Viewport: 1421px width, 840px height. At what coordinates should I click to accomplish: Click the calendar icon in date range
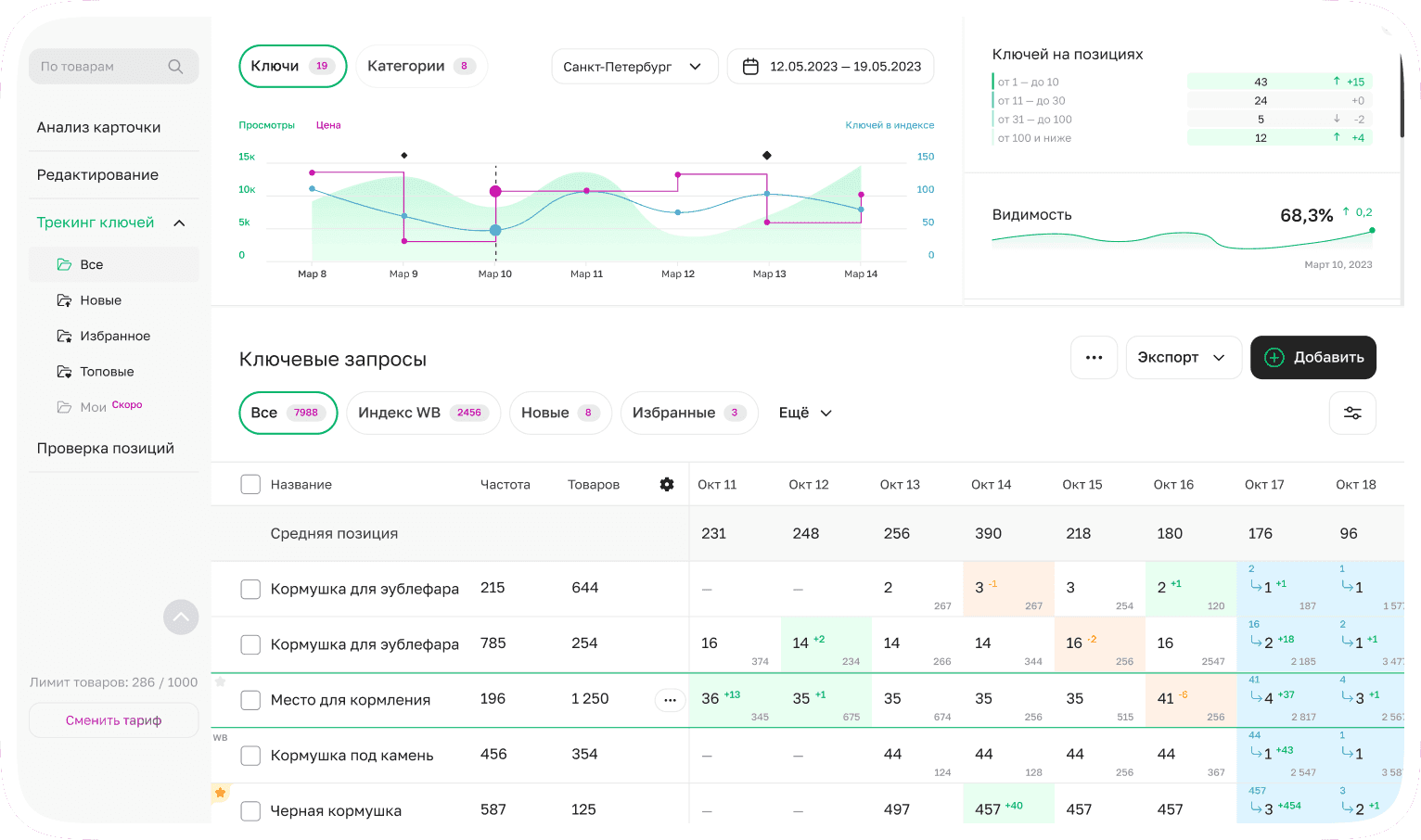[x=751, y=67]
